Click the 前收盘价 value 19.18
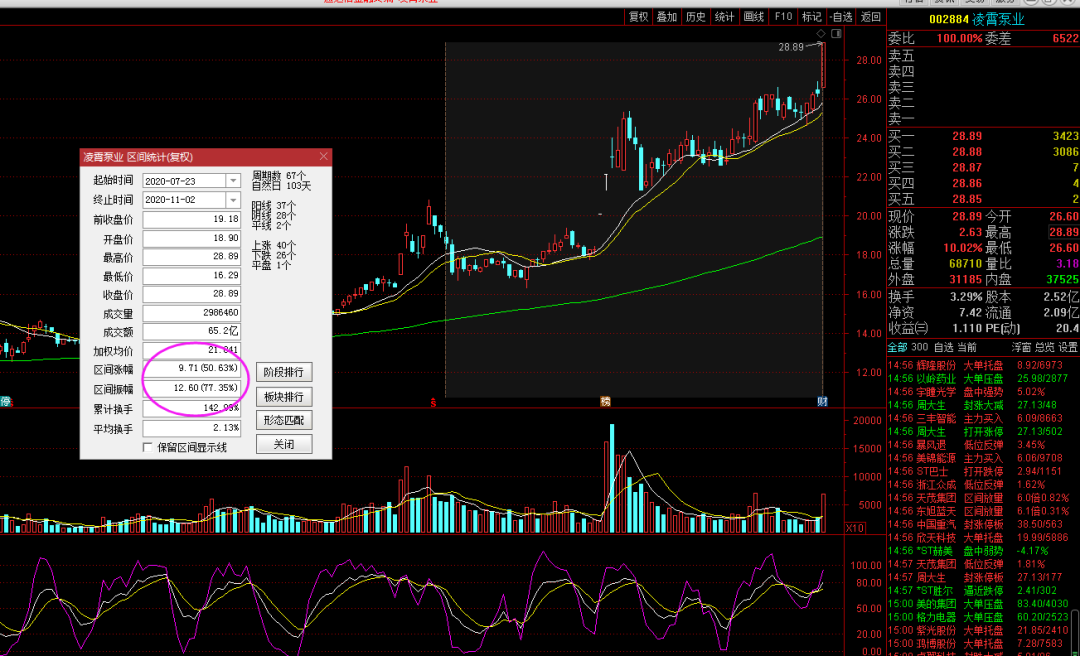Viewport: 1080px width, 656px height. pos(191,220)
